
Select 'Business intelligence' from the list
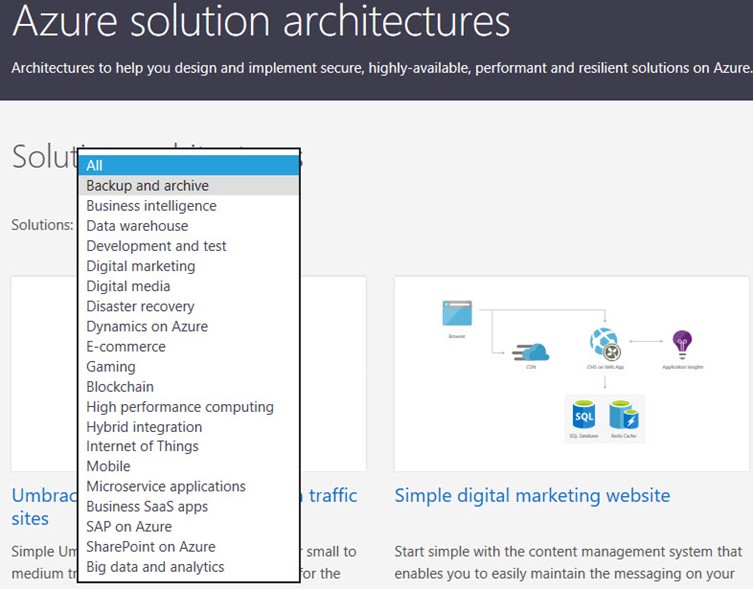tap(189, 206)
